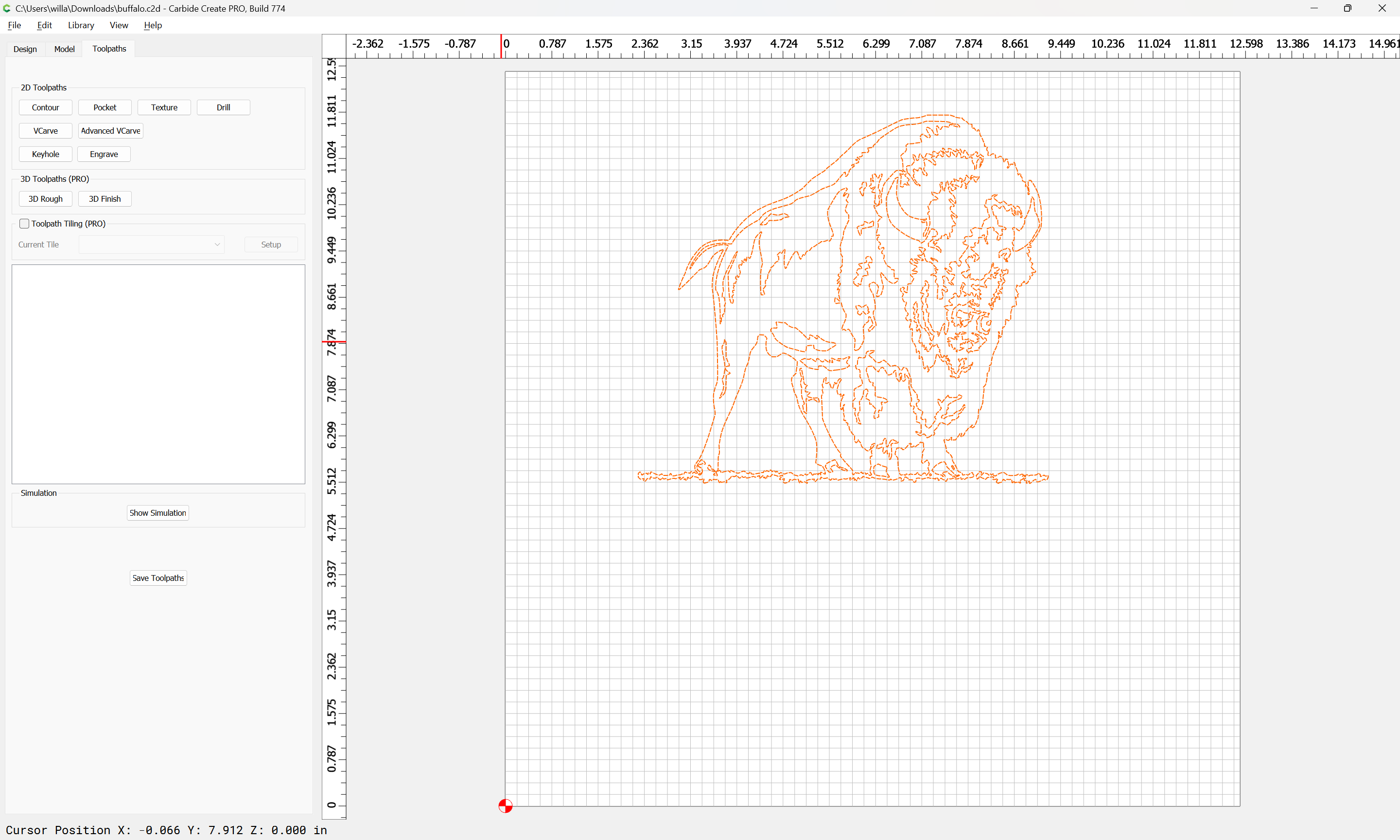Image resolution: width=1400 pixels, height=840 pixels.
Task: Click the Carbide Create app icon in title bar
Action: [7, 8]
